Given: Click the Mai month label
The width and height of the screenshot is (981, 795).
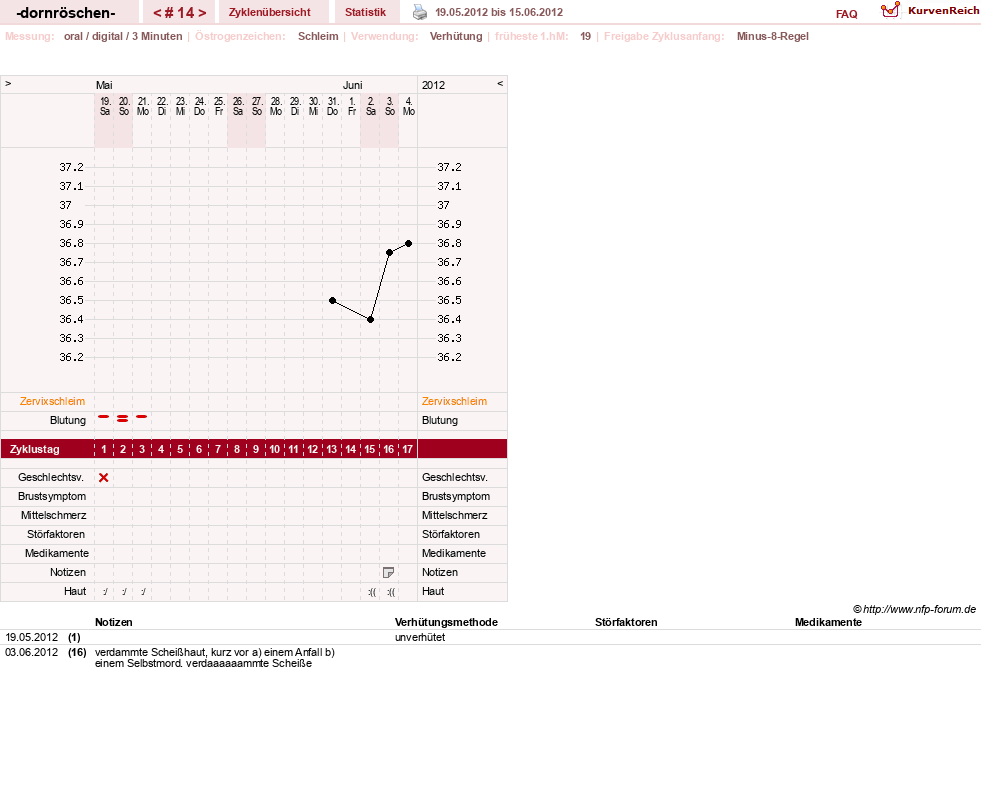Looking at the screenshot, I should [104, 85].
